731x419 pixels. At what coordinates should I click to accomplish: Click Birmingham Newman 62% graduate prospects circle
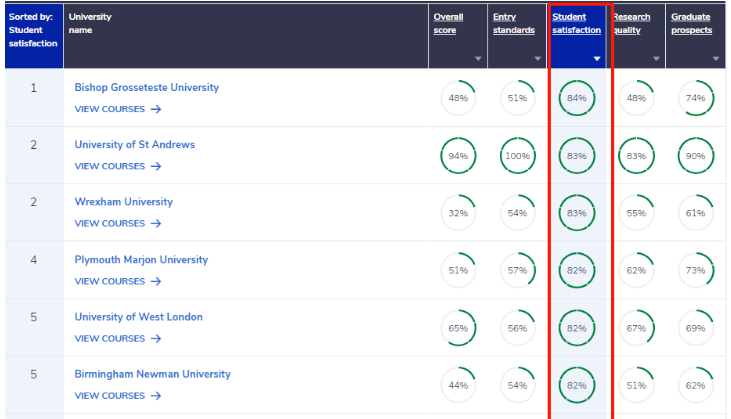[x=696, y=385]
